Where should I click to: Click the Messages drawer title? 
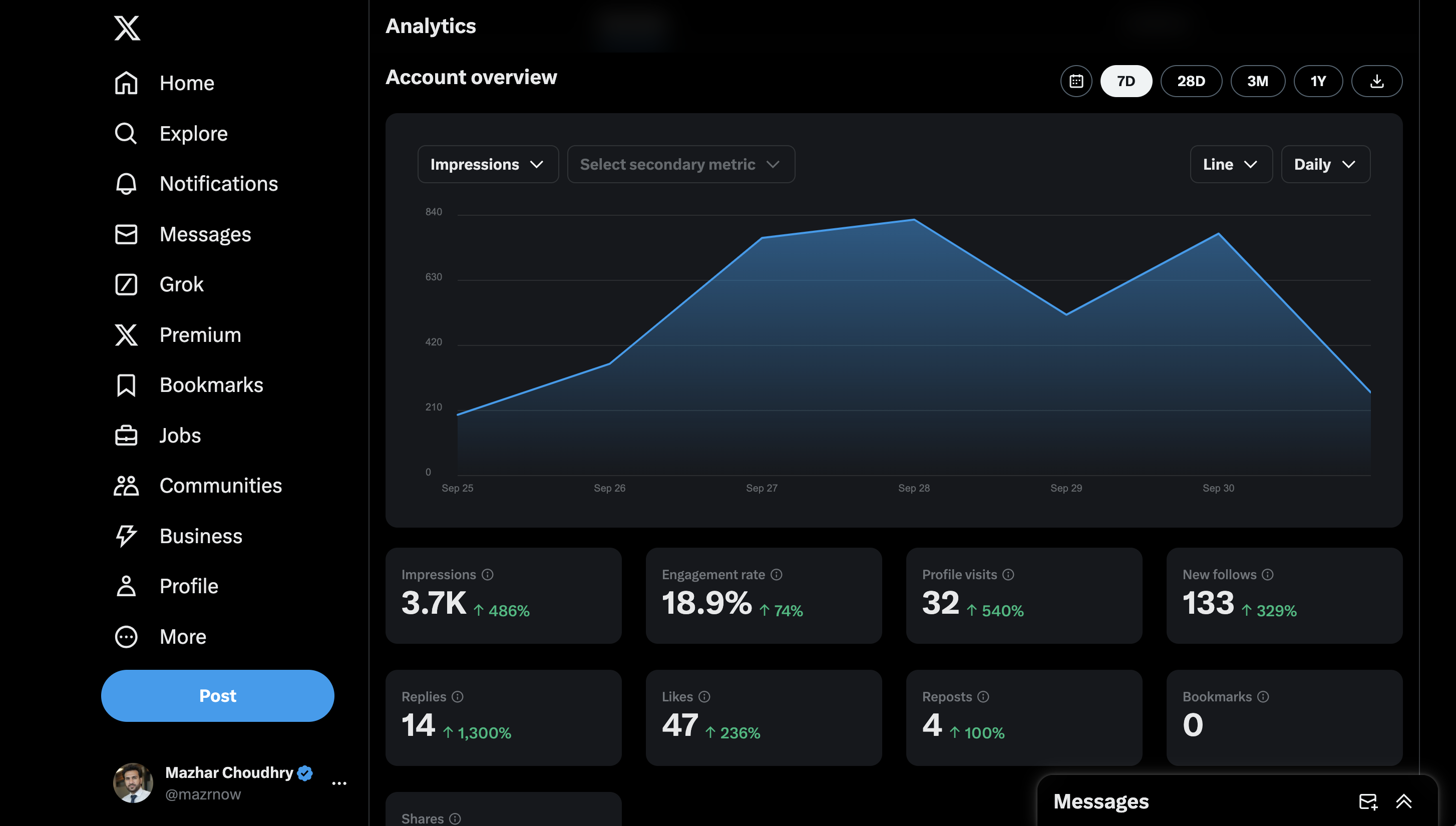pos(1101,801)
